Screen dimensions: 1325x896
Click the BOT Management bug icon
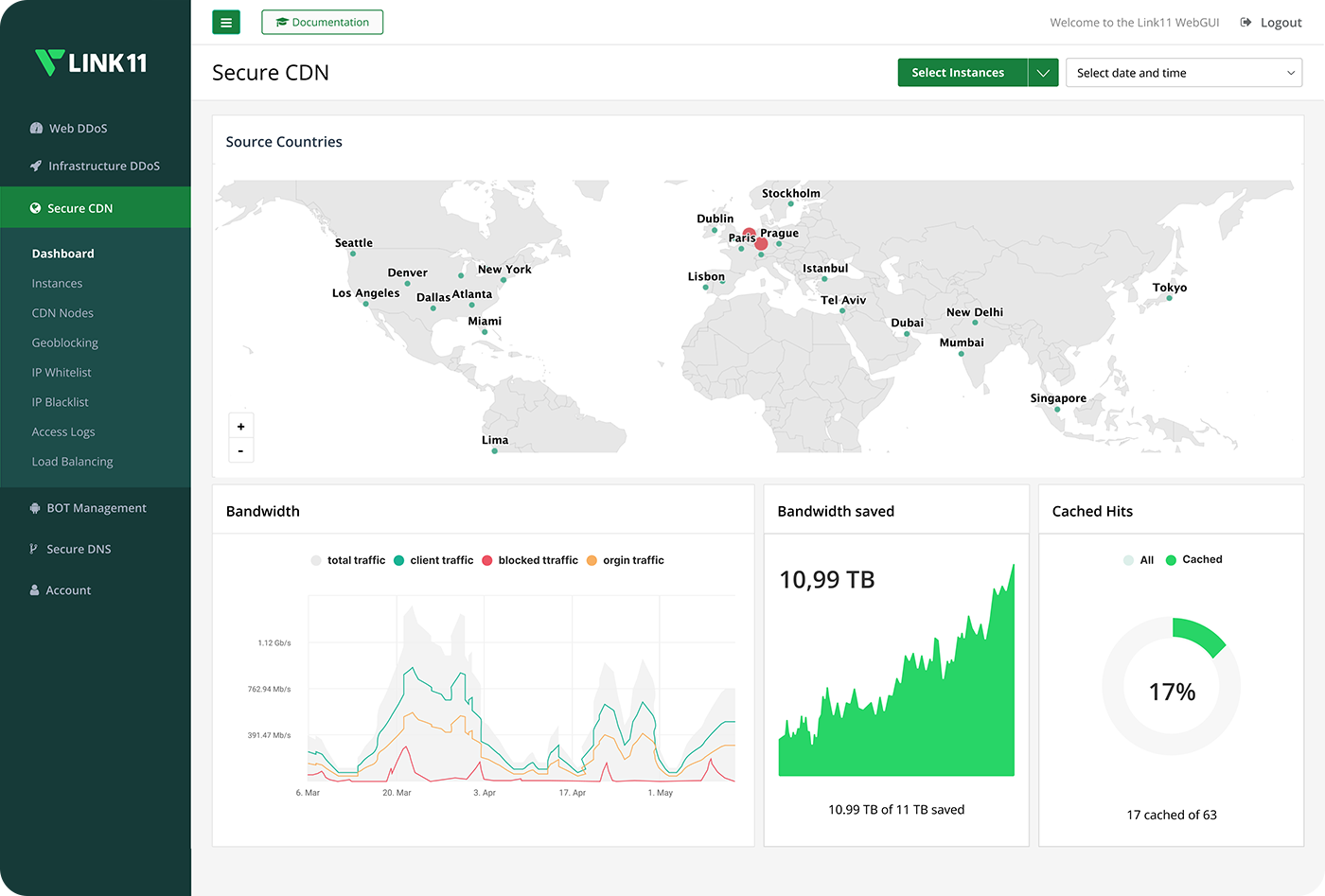click(35, 508)
